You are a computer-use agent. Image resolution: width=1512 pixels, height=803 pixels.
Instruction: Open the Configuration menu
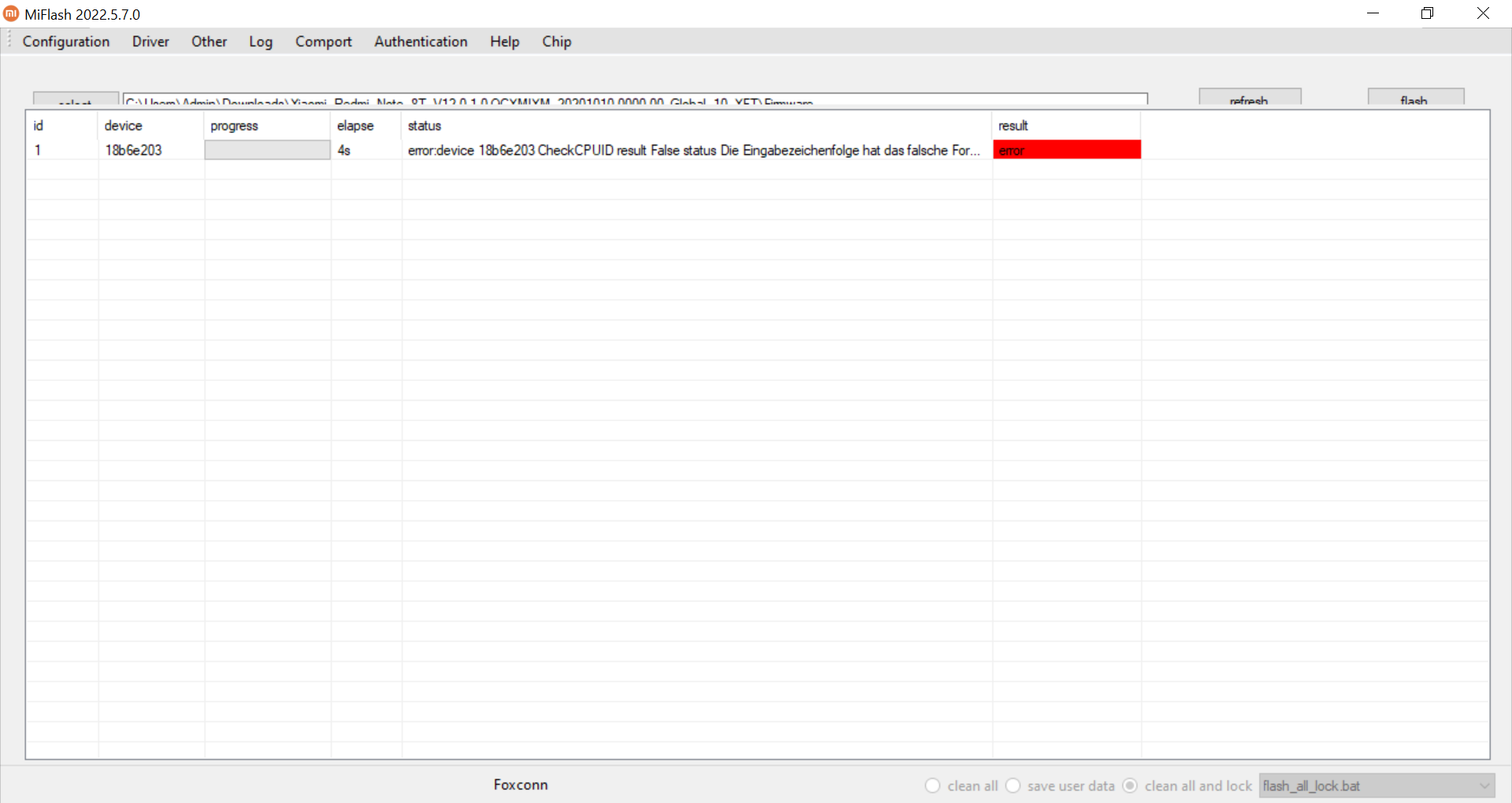click(x=66, y=42)
